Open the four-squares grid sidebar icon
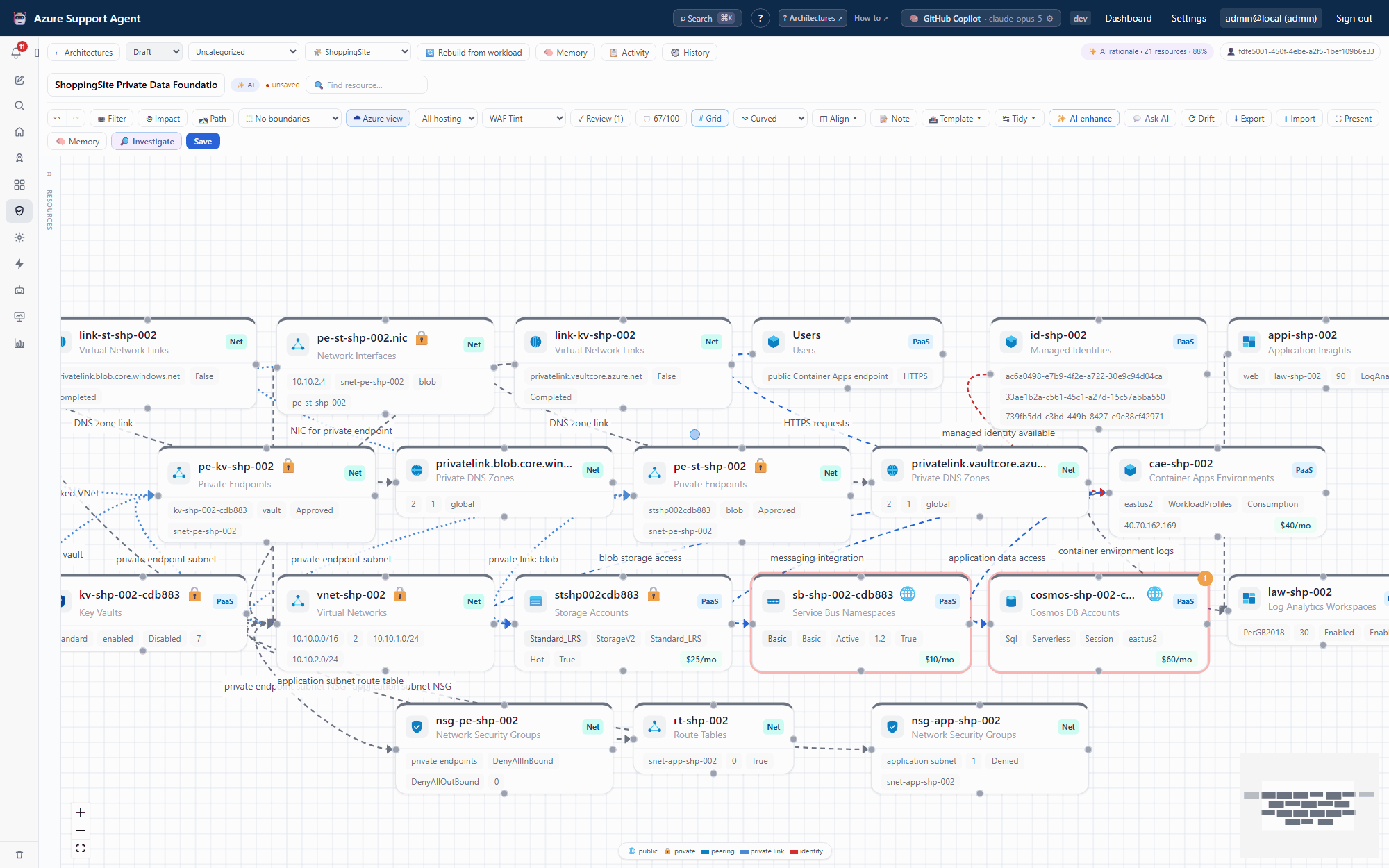The image size is (1389, 868). click(19, 185)
